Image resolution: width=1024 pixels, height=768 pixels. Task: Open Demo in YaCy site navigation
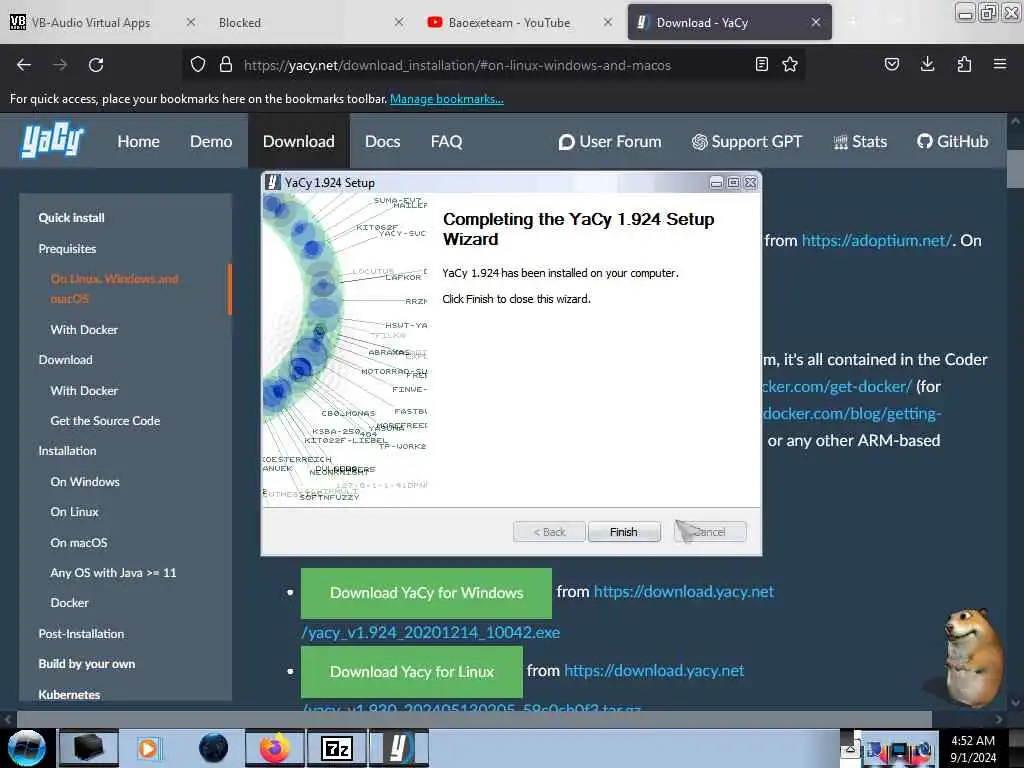[x=211, y=142]
